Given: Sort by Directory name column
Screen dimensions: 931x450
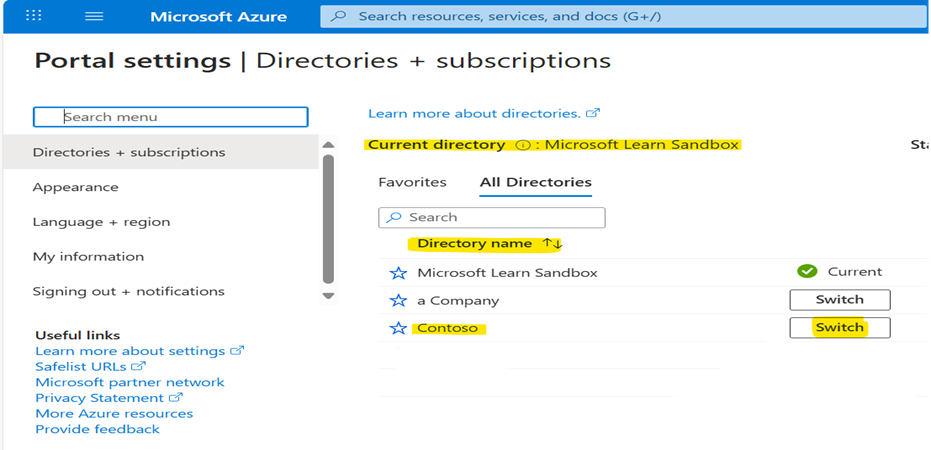Looking at the screenshot, I should click(x=552, y=243).
